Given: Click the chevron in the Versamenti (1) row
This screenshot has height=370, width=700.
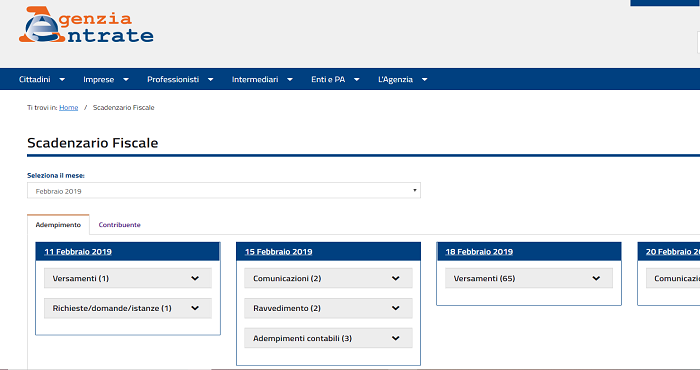Looking at the screenshot, I should point(195,278).
